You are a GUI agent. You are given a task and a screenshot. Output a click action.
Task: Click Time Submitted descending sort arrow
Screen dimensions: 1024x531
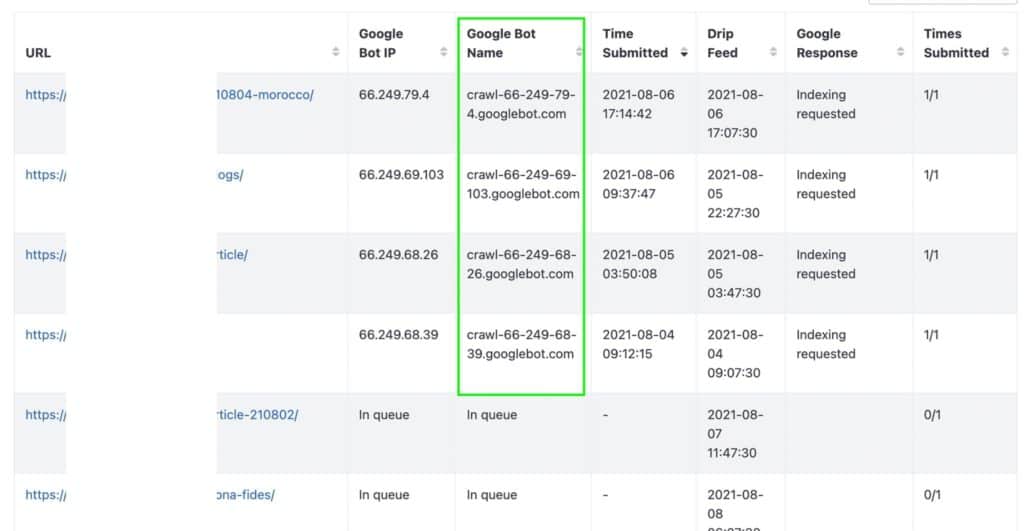[684, 53]
